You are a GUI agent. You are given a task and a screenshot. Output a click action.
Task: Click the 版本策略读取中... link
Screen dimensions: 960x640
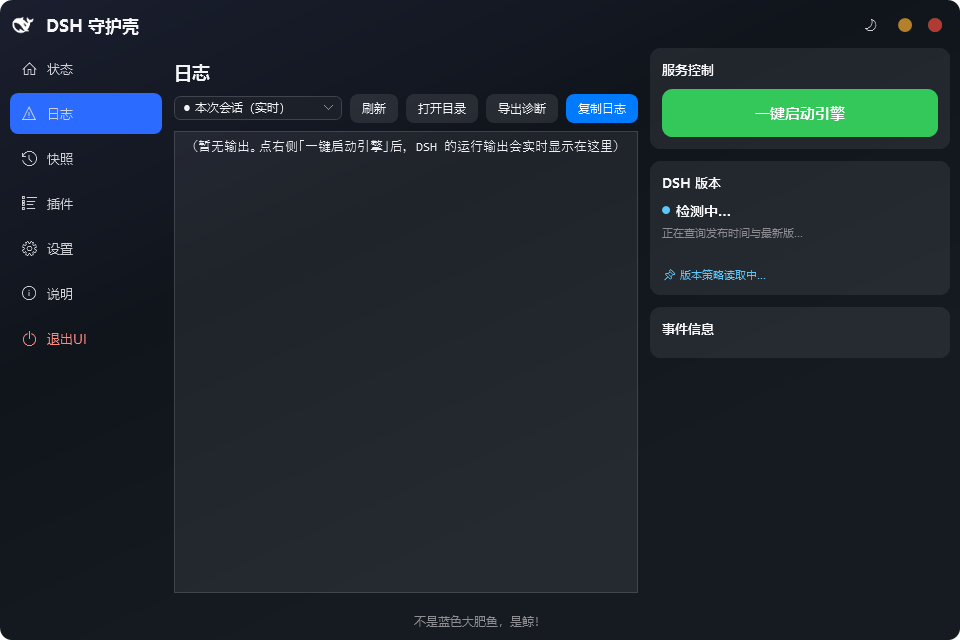click(x=722, y=275)
